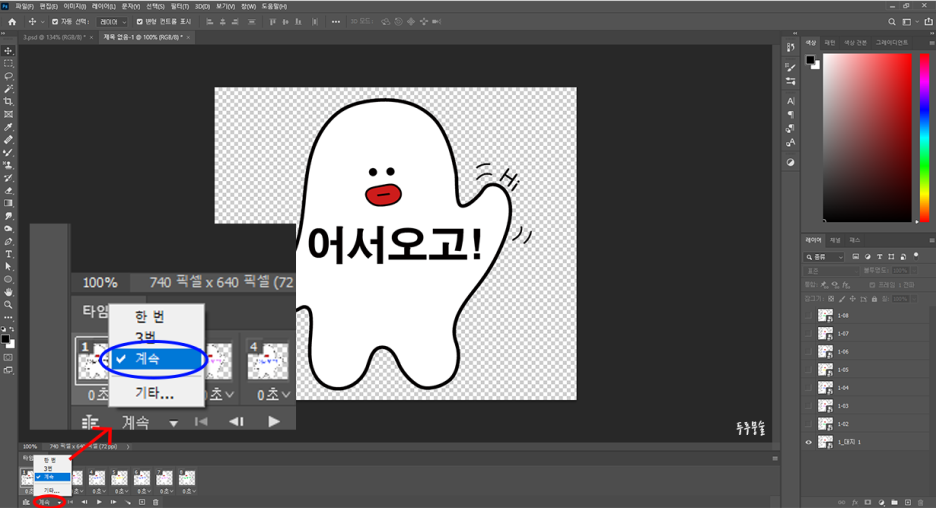This screenshot has width=936, height=508.
Task: Show the 1-08 layer
Action: (x=808, y=315)
